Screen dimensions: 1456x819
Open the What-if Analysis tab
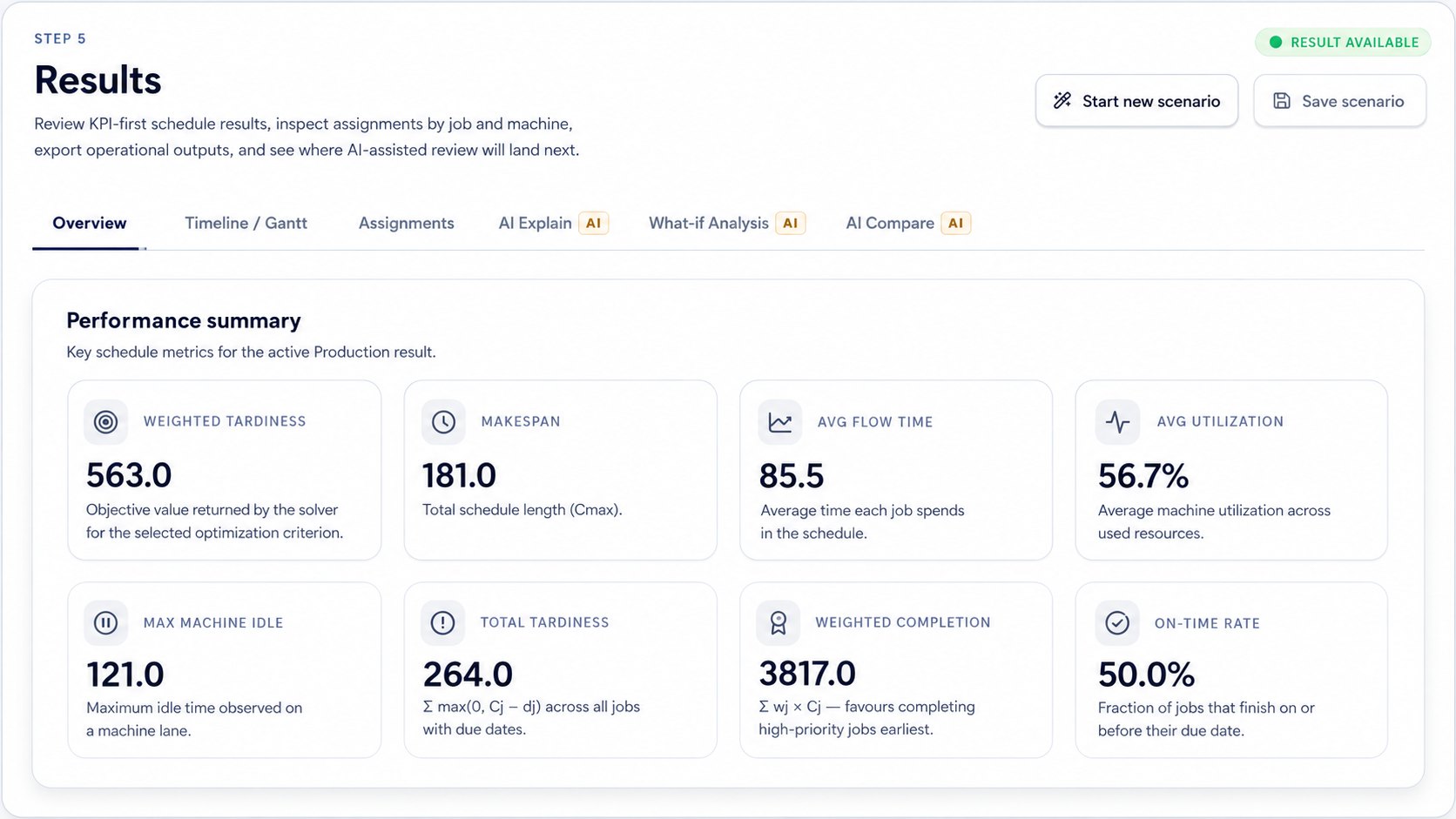pyautogui.click(x=726, y=223)
